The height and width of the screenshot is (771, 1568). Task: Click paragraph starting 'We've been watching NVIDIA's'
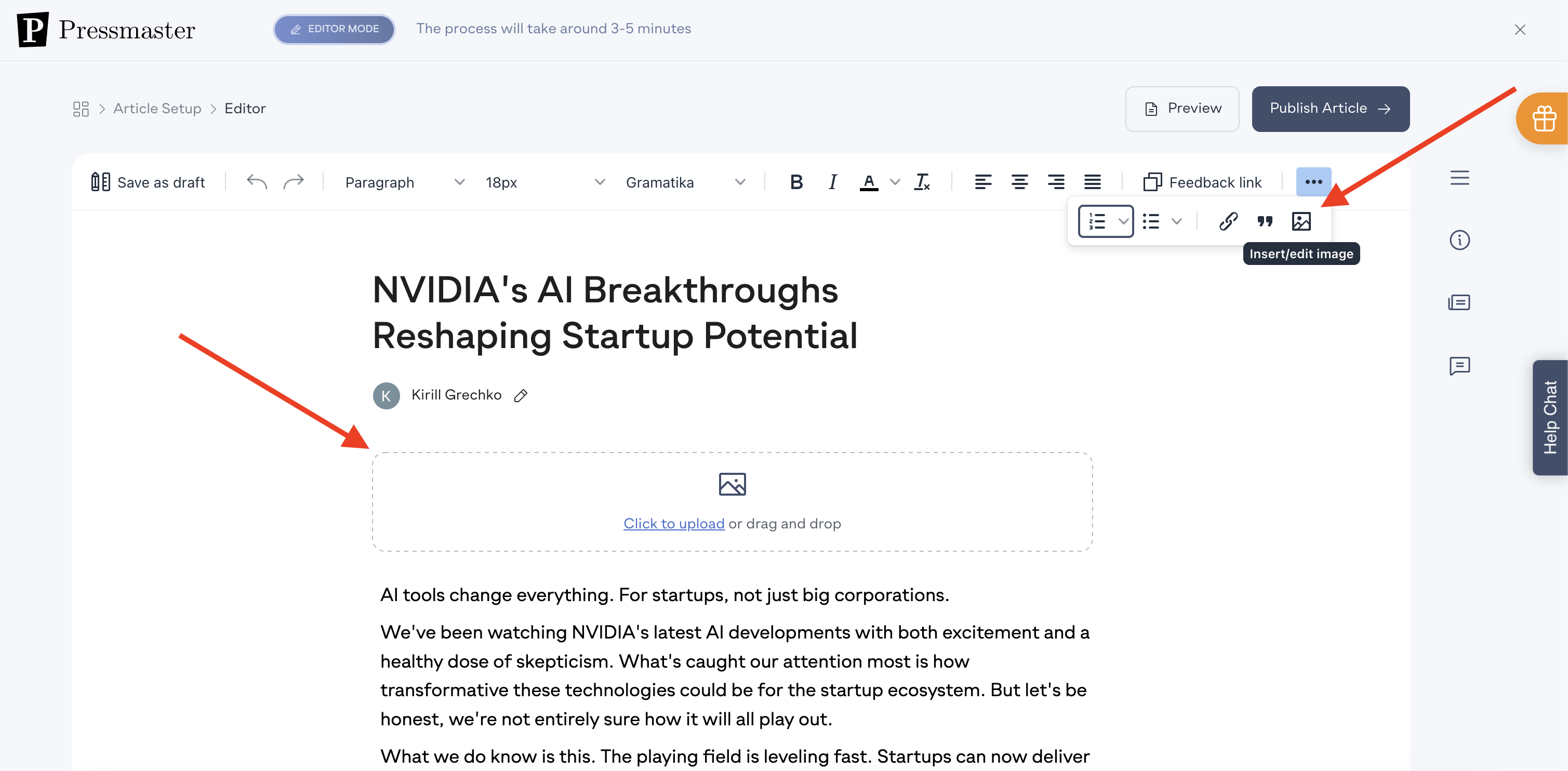click(x=735, y=675)
